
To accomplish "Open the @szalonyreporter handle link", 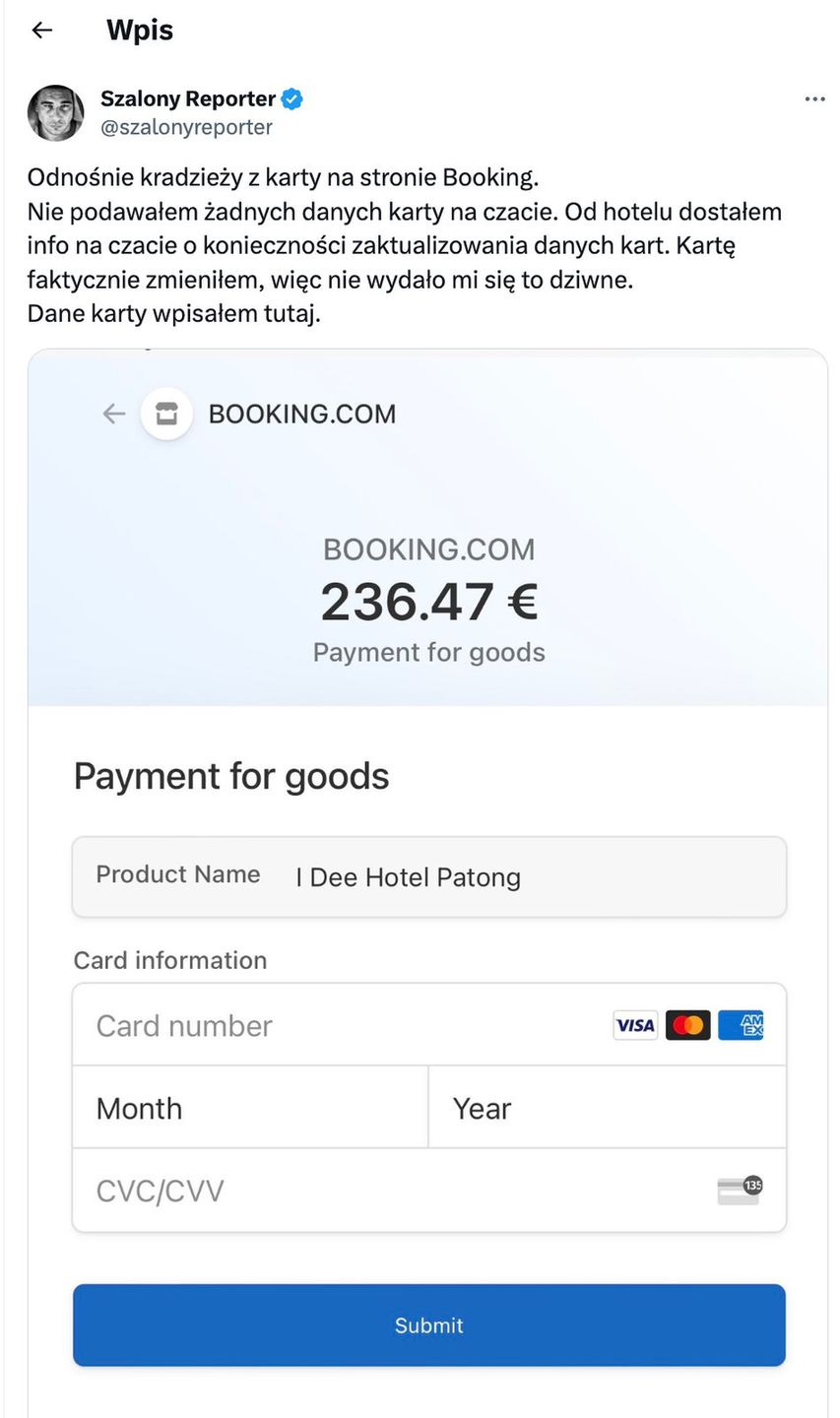I will pos(186,127).
